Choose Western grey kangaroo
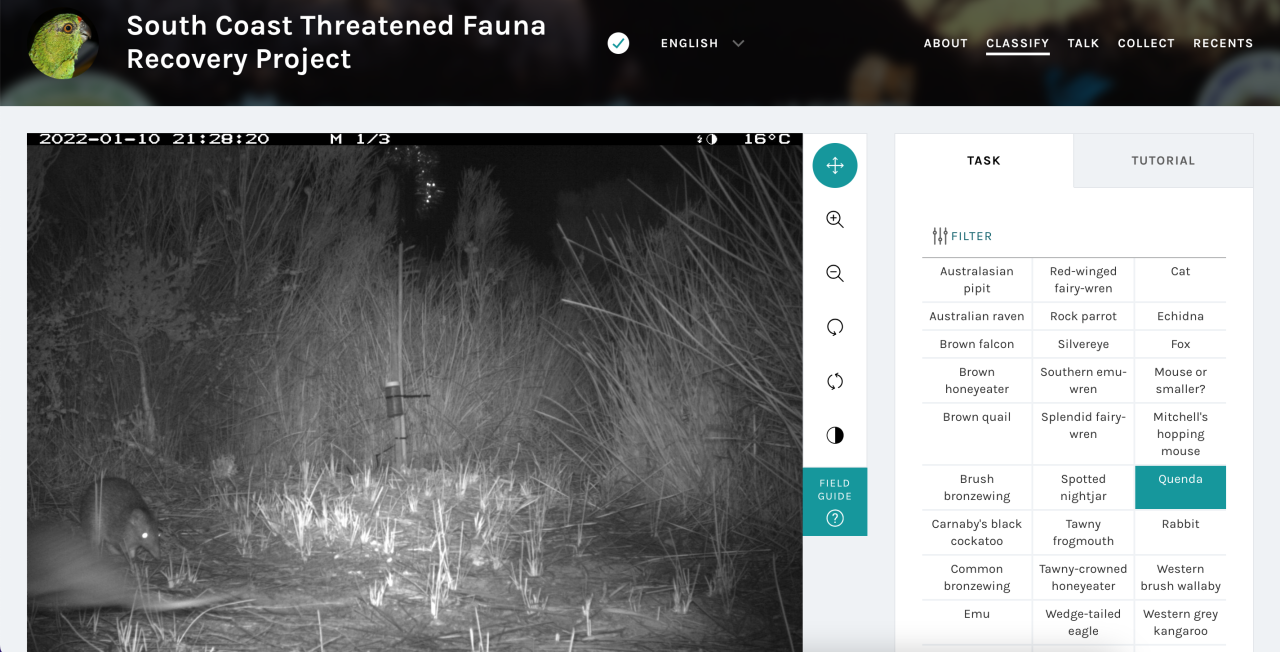This screenshot has height=652, width=1280. point(1180,622)
